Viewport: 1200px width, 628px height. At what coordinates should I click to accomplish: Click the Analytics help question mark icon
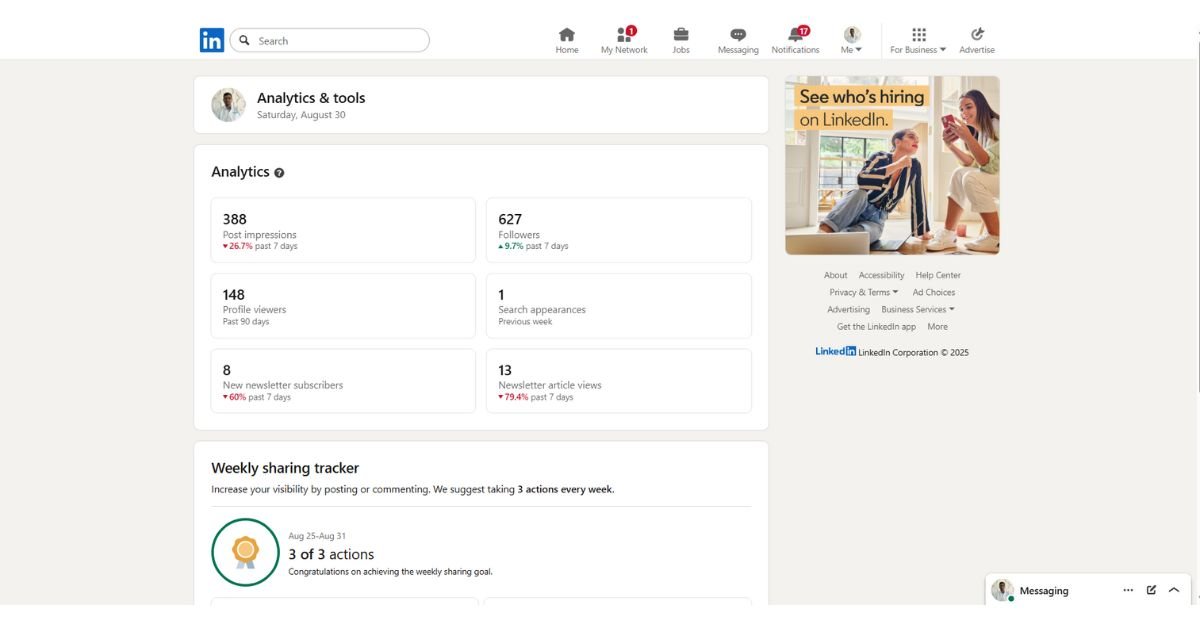point(279,173)
